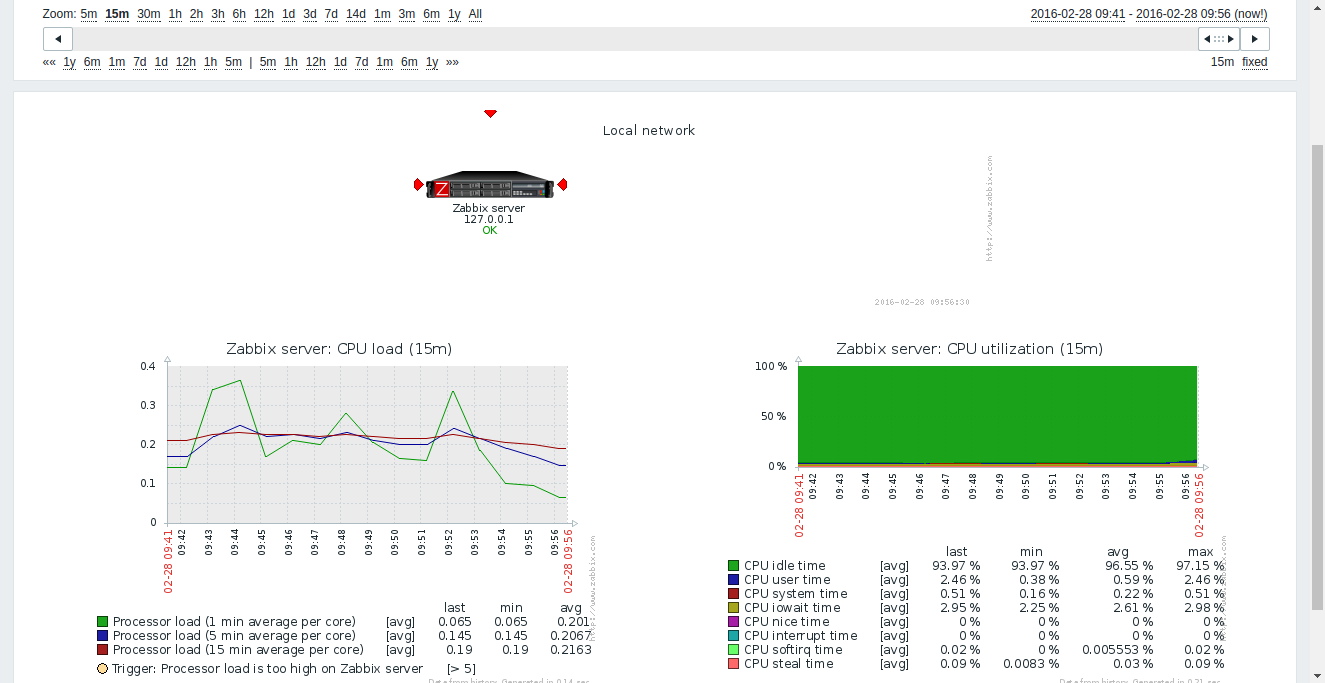Screen dimensions: 1325x683
Task: Choose the 3h zoom level
Action: (x=218, y=14)
